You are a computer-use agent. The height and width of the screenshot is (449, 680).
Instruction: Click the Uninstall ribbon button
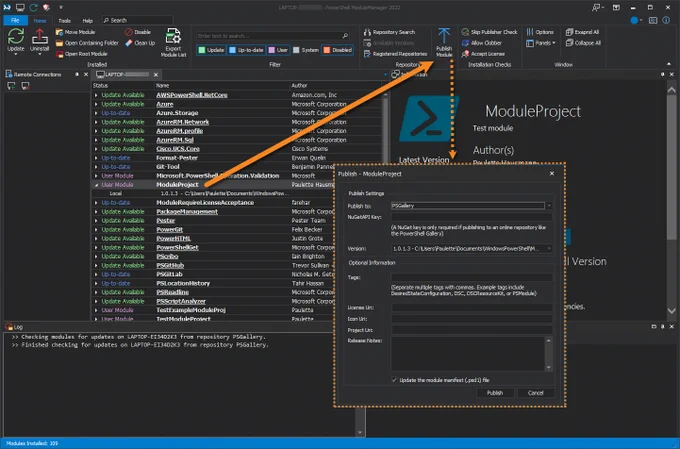tap(39, 41)
